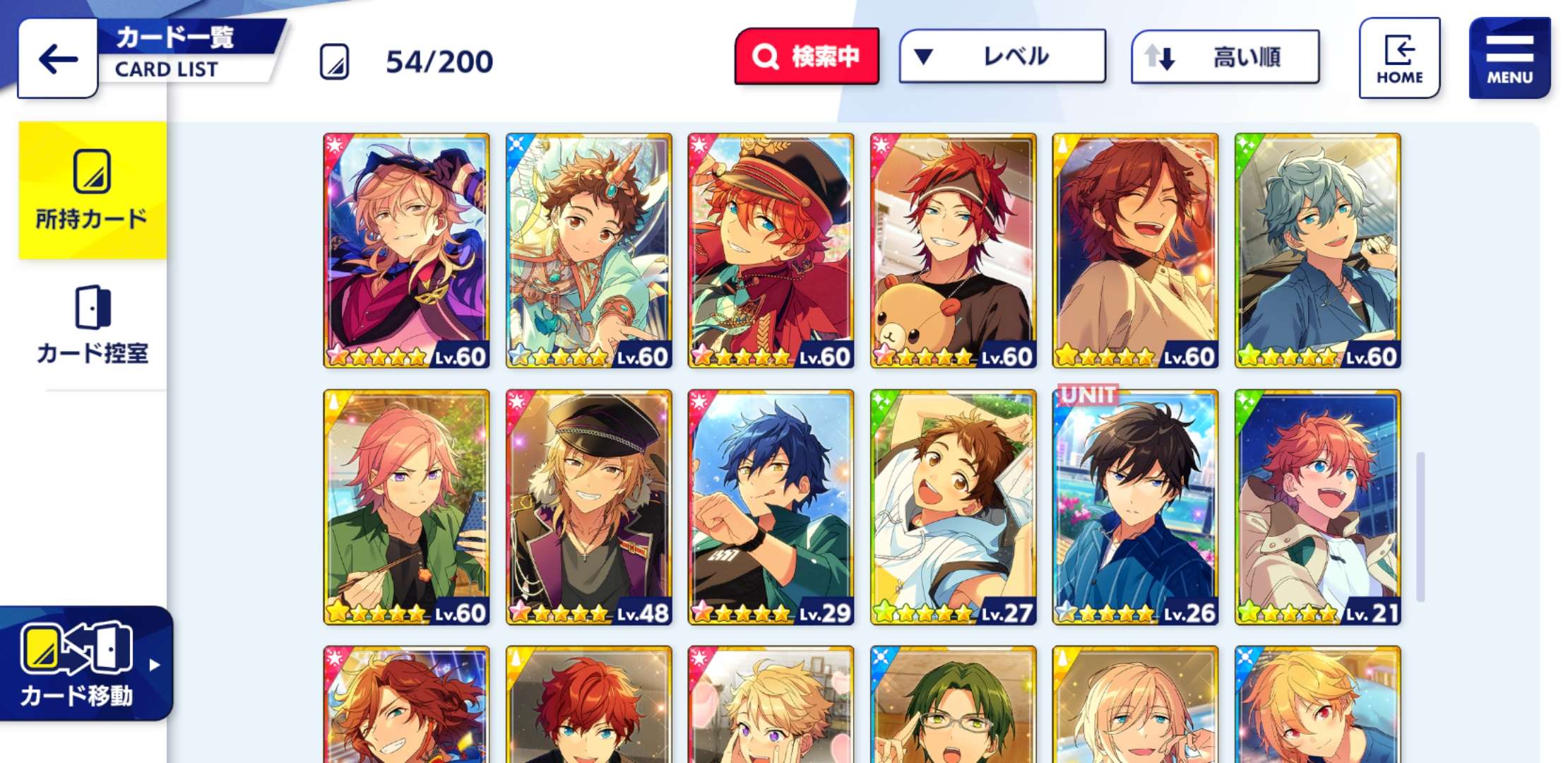Select the 所持カード card icon tab

(x=93, y=189)
